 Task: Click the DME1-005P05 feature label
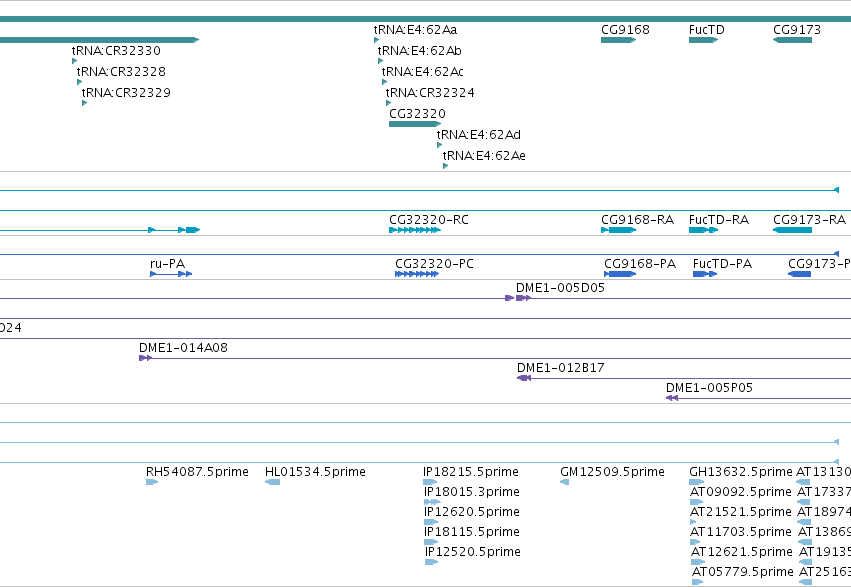[x=709, y=388]
